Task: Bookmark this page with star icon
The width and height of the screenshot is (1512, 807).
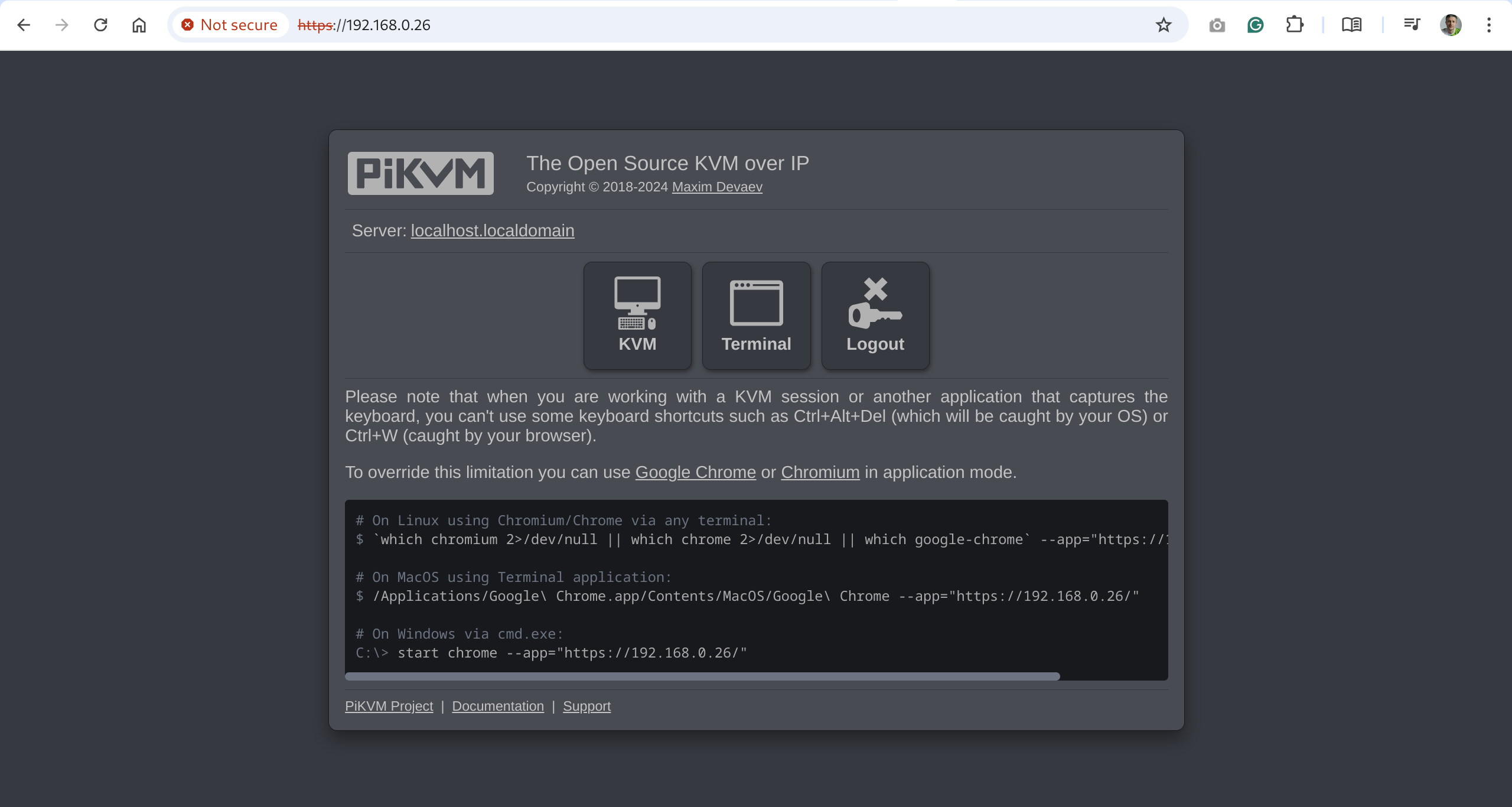Action: [1163, 25]
